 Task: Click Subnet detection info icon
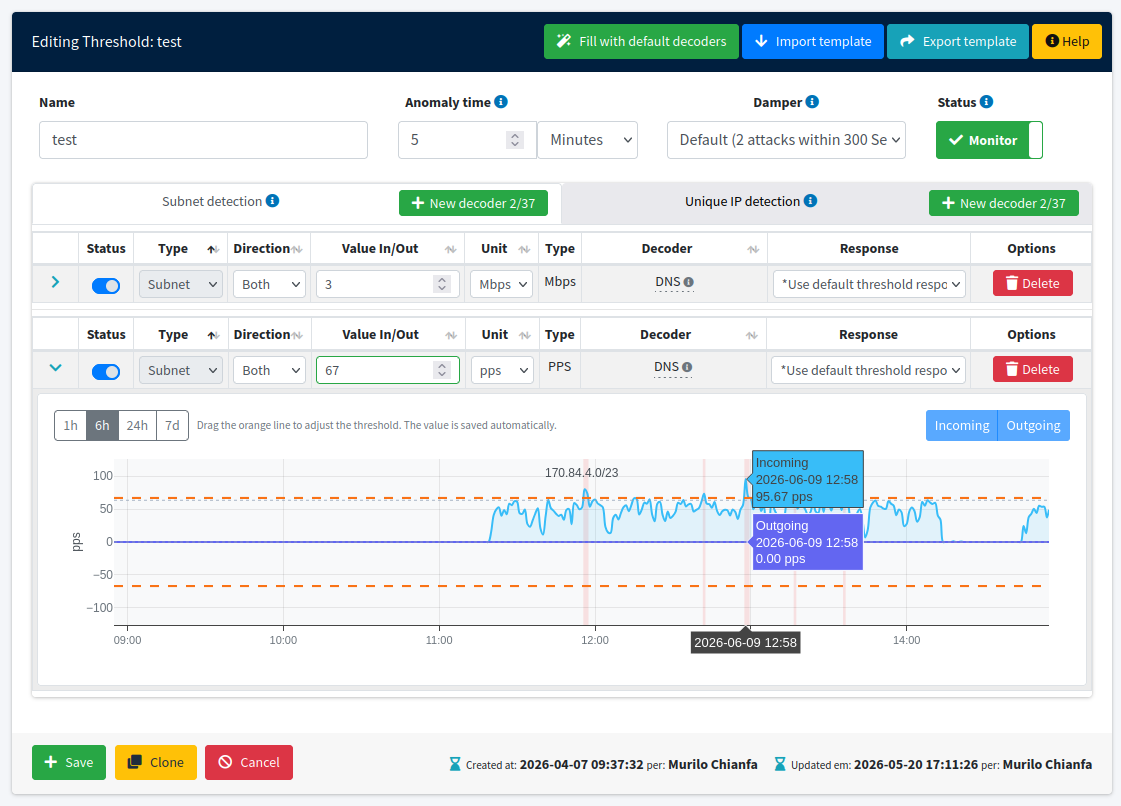[272, 201]
